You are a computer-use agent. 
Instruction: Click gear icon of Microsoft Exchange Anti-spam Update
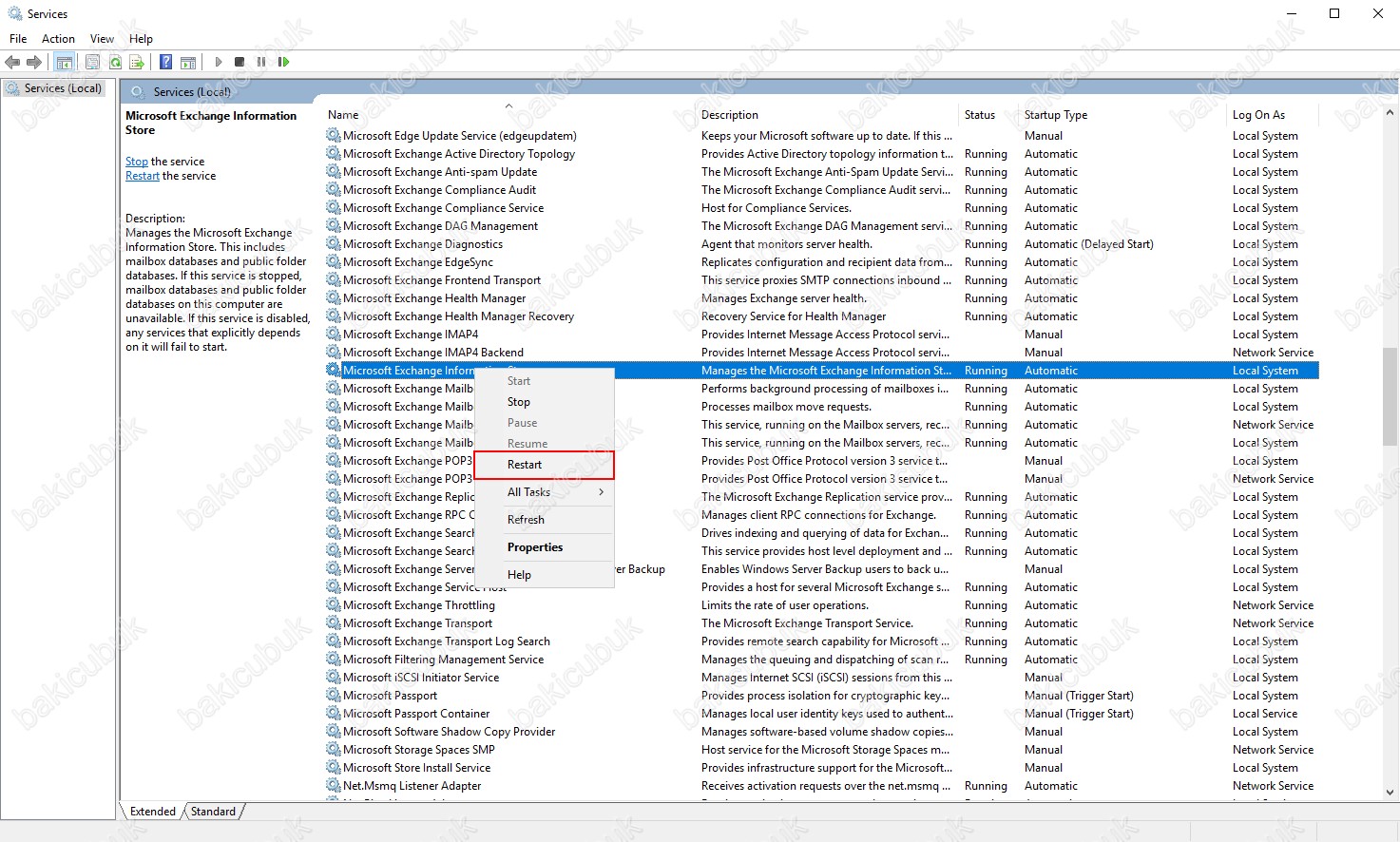(333, 172)
